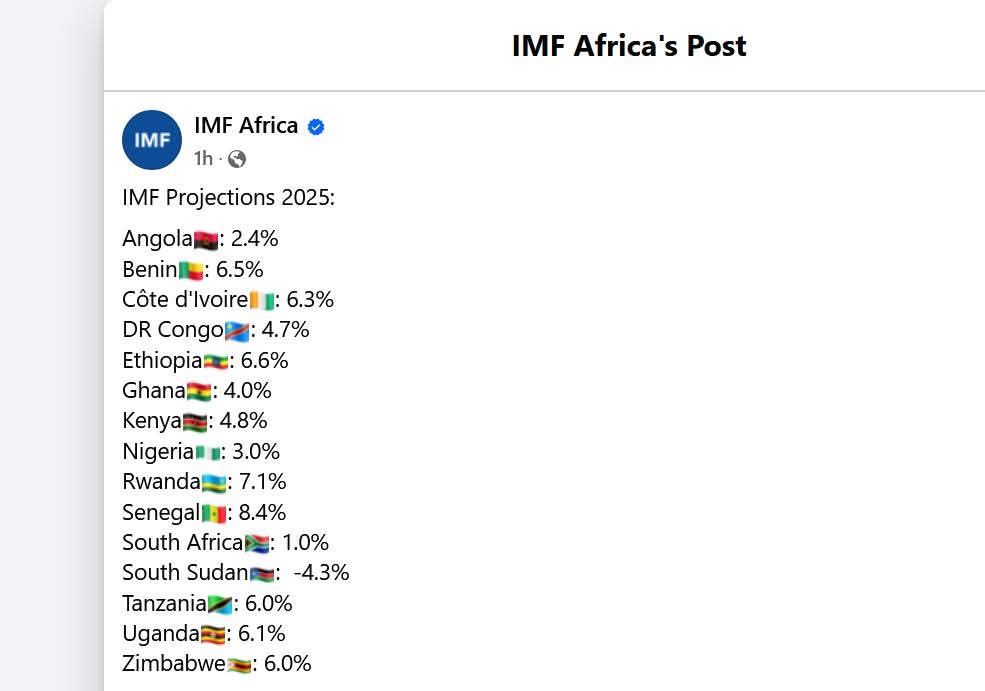Open the IMF Africa page name link
Screen dimensions: 985x691
[246, 126]
